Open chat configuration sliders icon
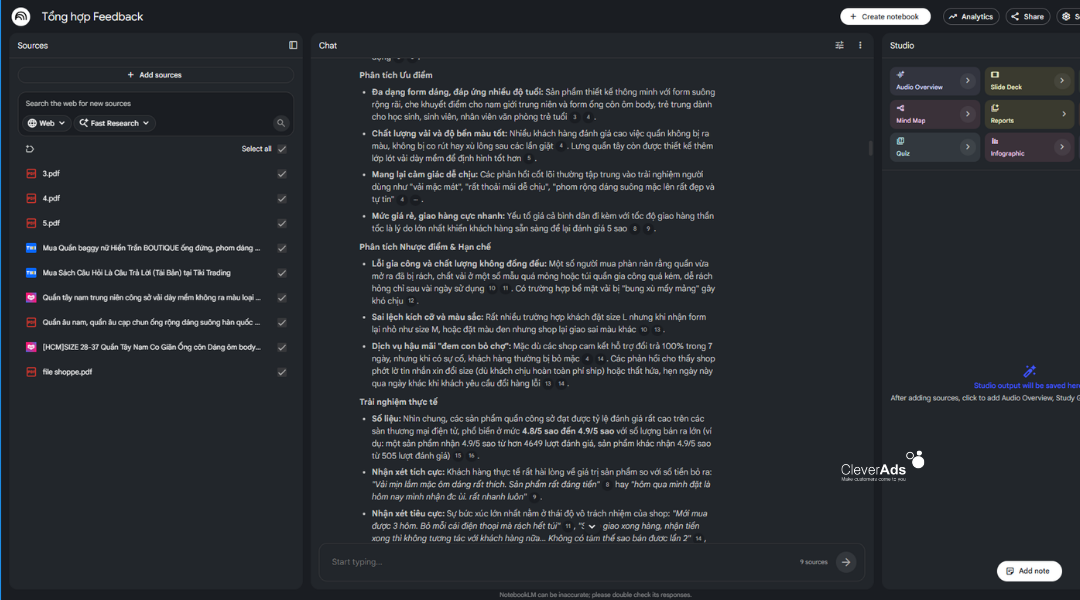Screen dimensions: 1080x600 839,45
